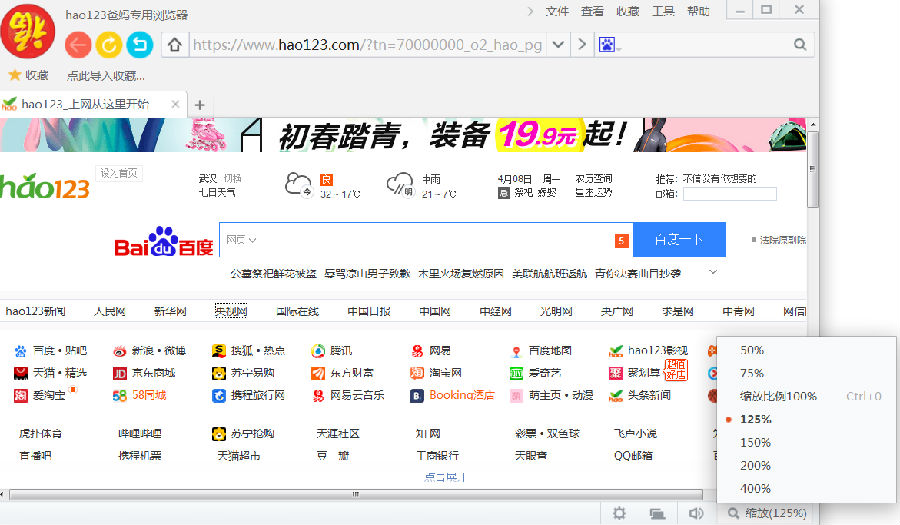Open the 东方财富 icon
The width and height of the screenshot is (900, 525).
click(x=318, y=374)
